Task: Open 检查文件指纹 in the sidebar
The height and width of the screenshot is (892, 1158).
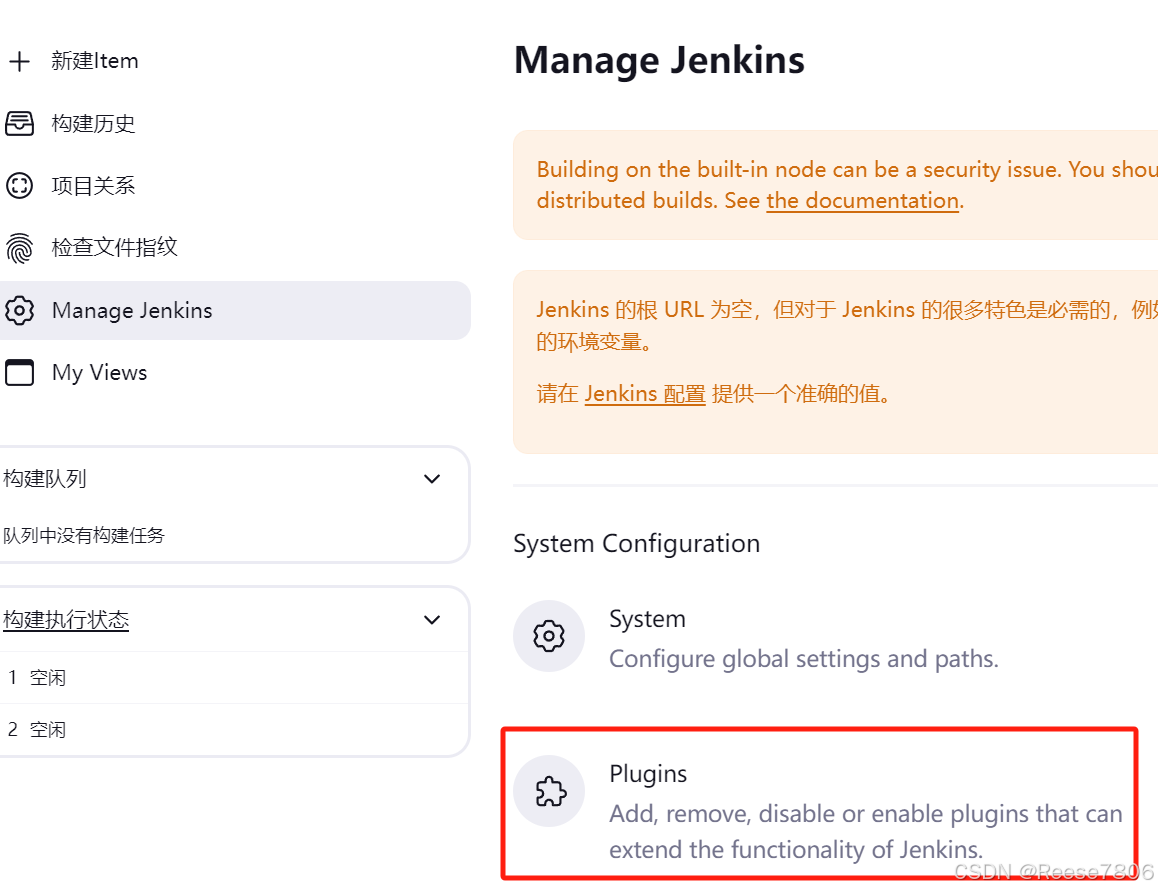Action: (114, 247)
